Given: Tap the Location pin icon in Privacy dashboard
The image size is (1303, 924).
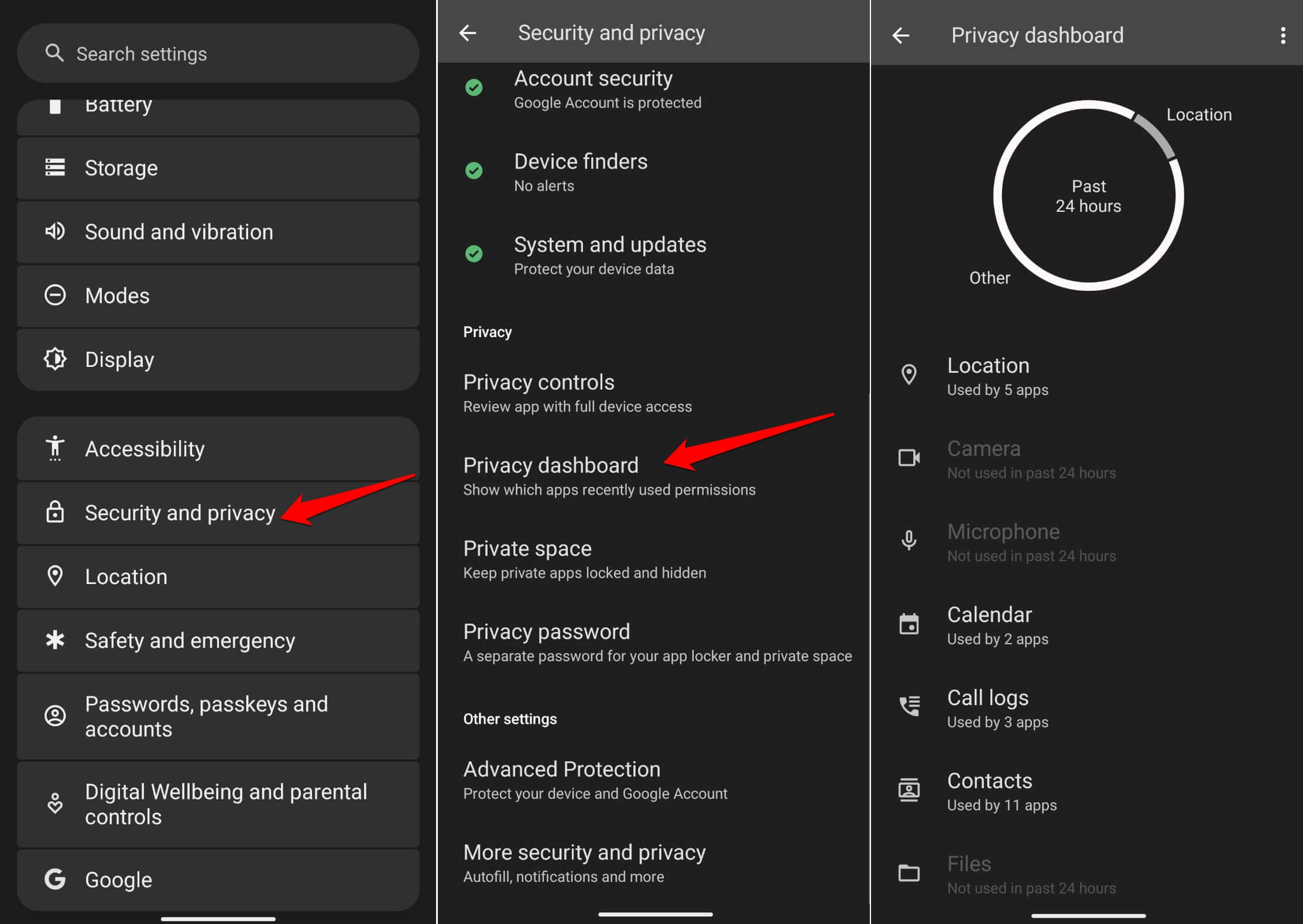Looking at the screenshot, I should [x=909, y=375].
